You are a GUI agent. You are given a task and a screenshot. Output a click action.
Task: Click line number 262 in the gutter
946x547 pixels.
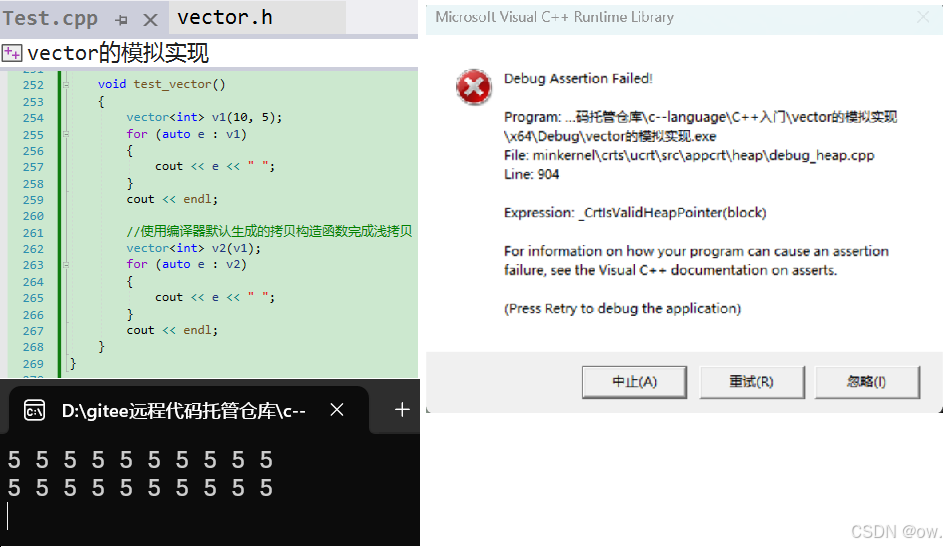(x=33, y=248)
